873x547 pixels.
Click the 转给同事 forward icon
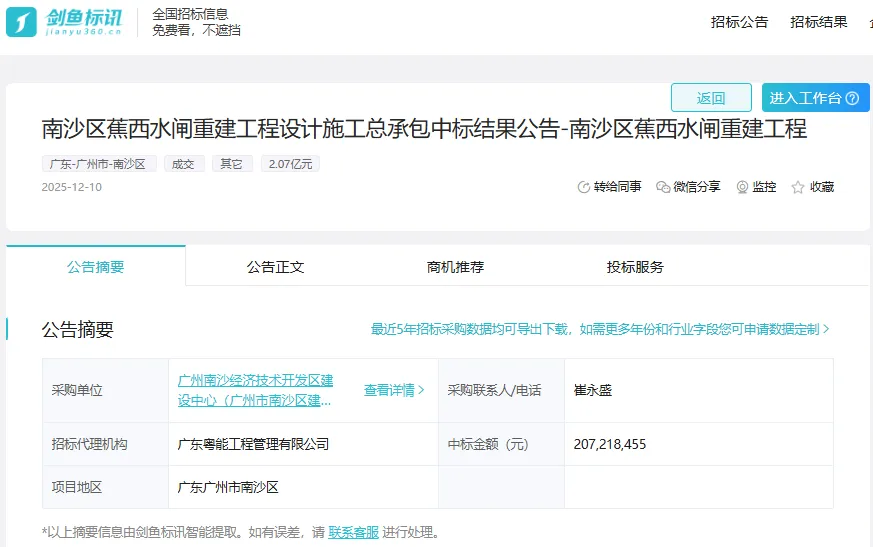[584, 187]
